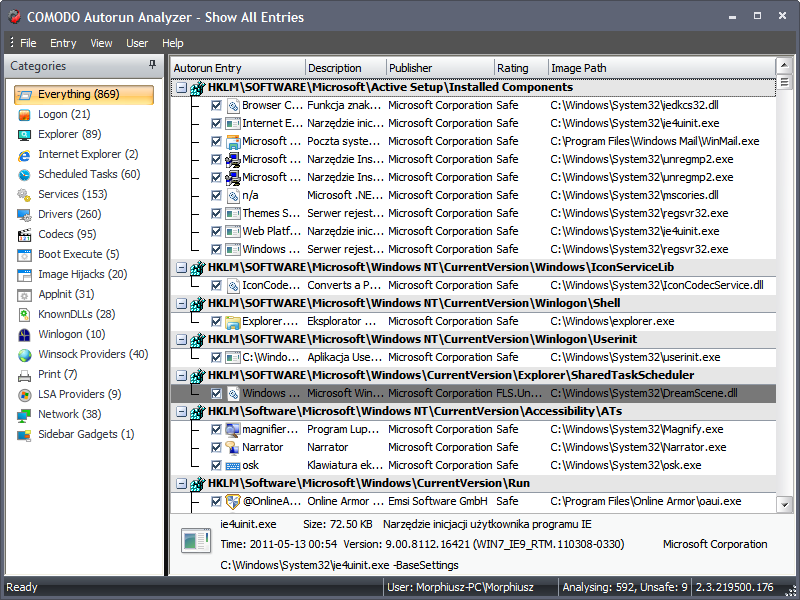Image resolution: width=800 pixels, height=600 pixels.
Task: Open the Explorer category icon
Action: click(x=24, y=135)
